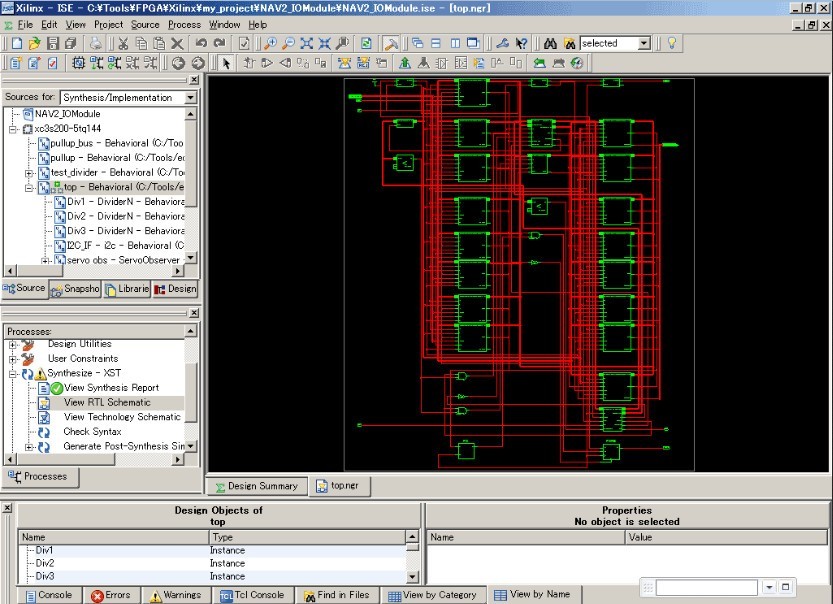Click the down arrow of the Design Objects scrollbar
833x604 pixels.
coord(413,575)
